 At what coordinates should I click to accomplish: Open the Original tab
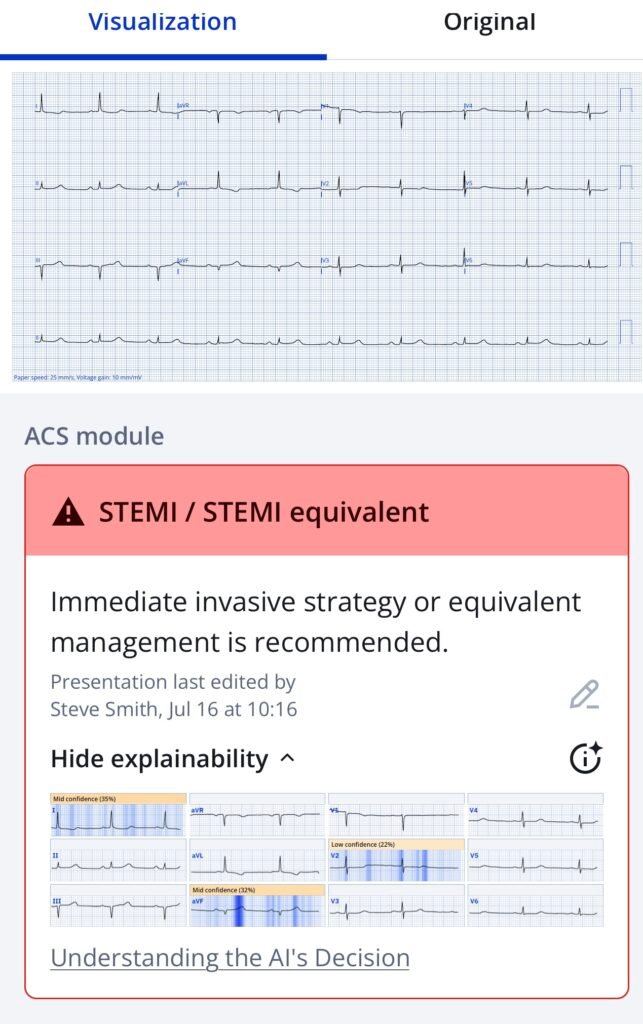tap(489, 22)
